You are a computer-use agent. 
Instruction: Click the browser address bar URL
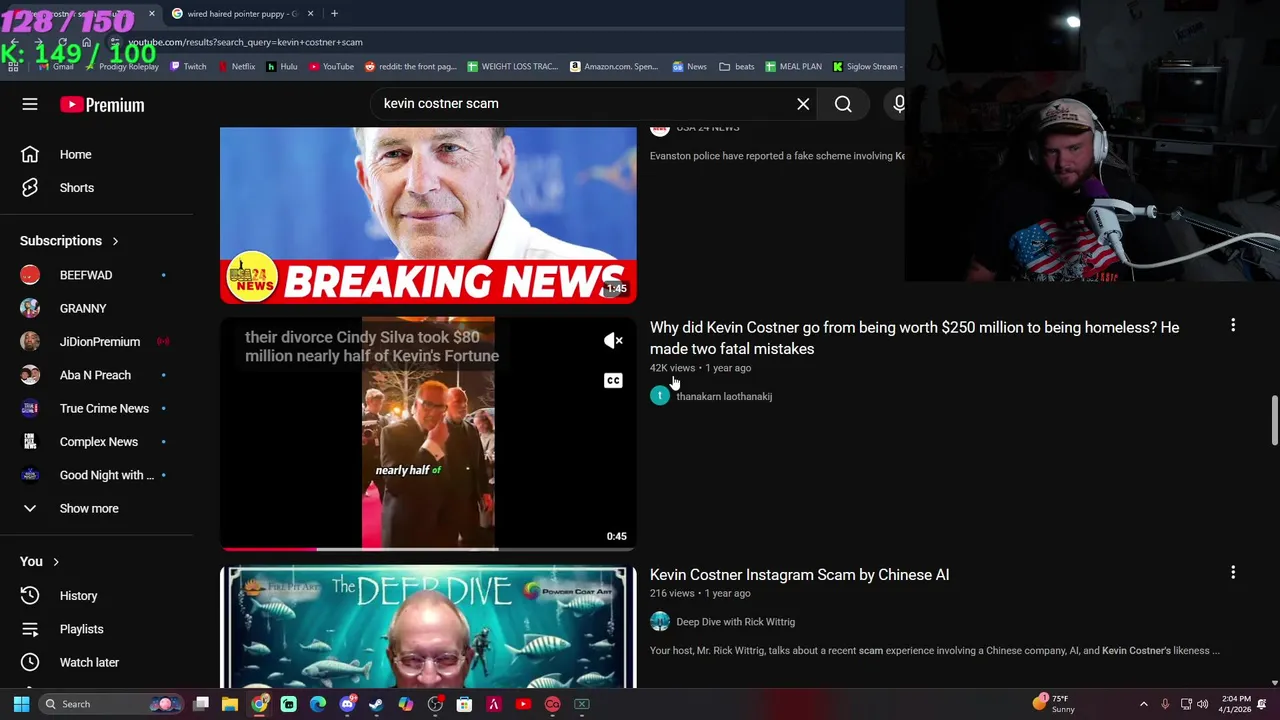(x=245, y=42)
